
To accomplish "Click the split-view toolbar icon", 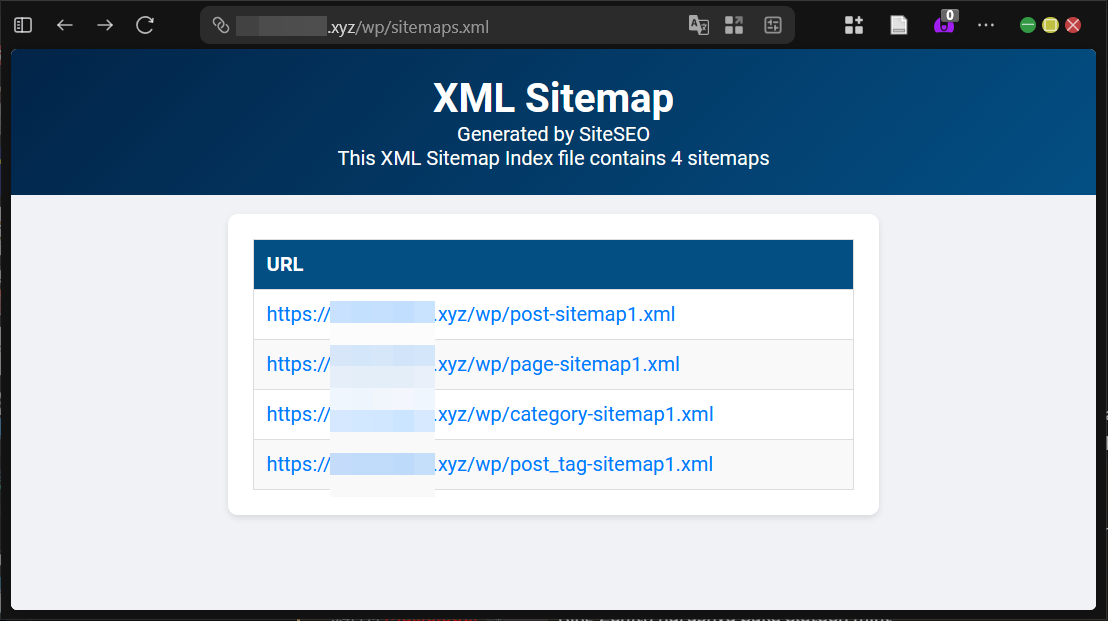I will click(772, 25).
